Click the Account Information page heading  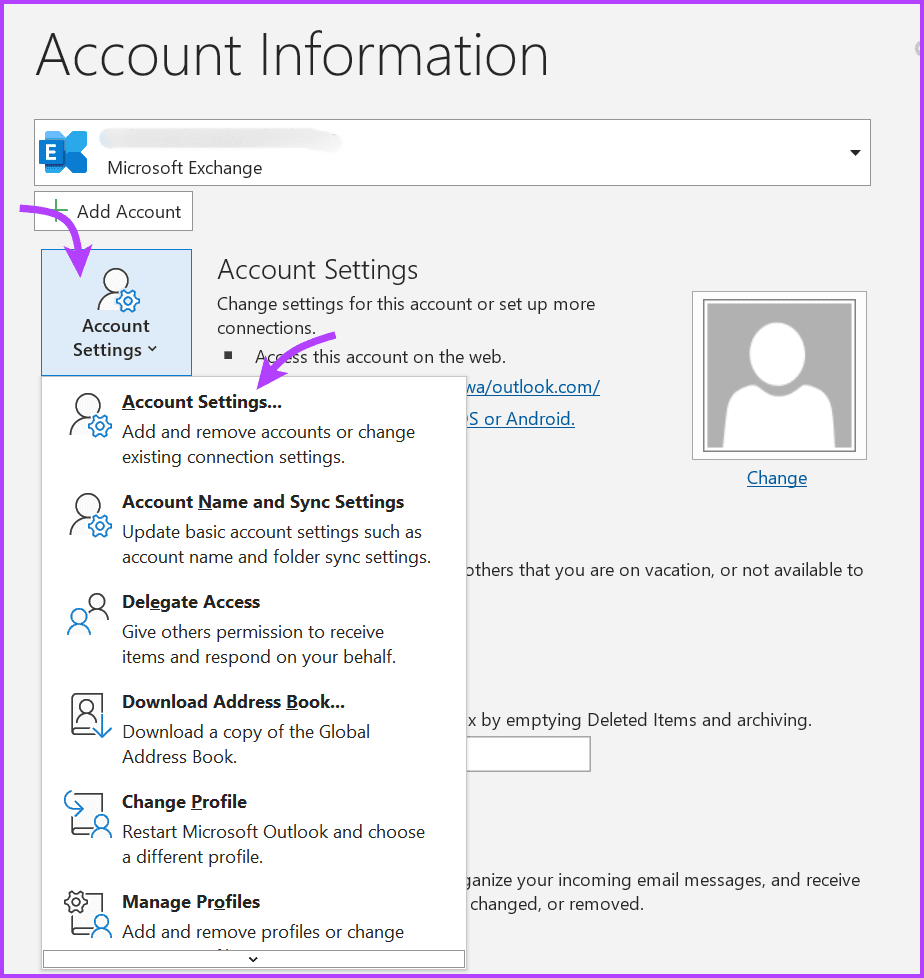292,56
